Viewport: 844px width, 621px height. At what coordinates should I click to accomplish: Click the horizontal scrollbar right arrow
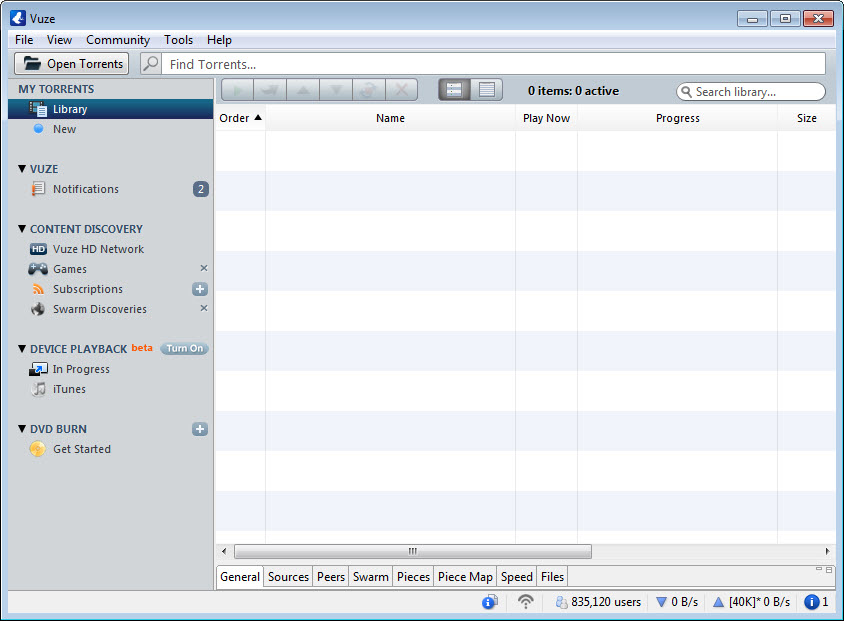(x=827, y=551)
